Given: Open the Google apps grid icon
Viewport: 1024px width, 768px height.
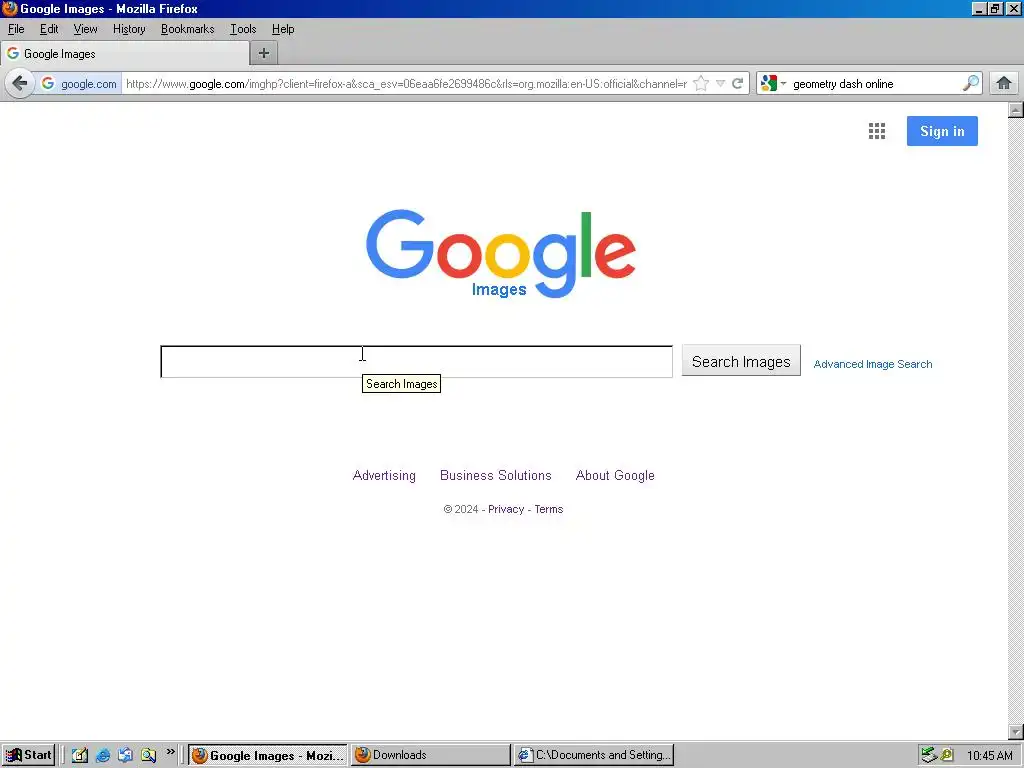Looking at the screenshot, I should [x=877, y=131].
